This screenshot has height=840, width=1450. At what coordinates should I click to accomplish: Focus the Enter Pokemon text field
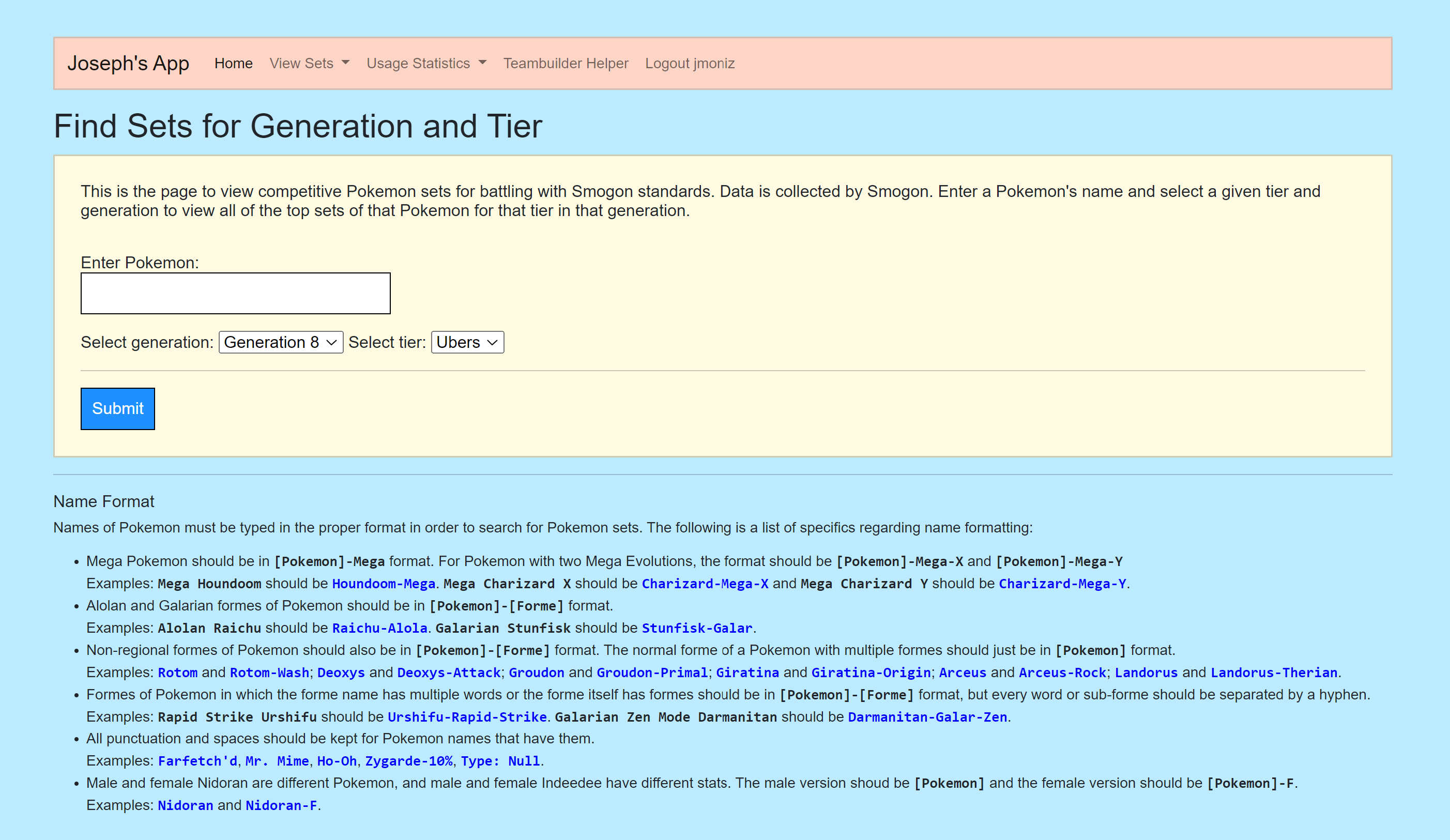[235, 294]
